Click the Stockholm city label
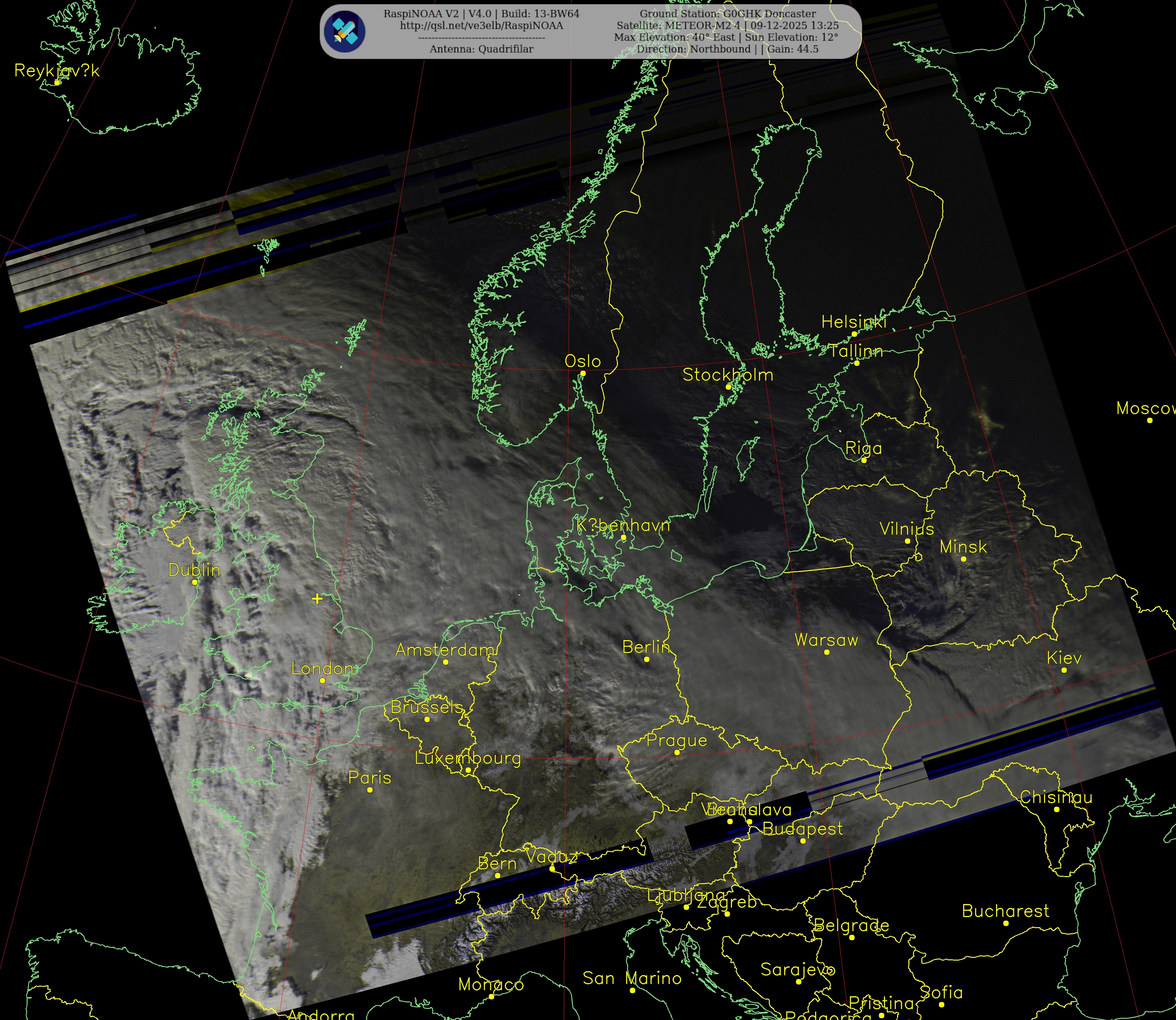The height and width of the screenshot is (1020, 1176). pyautogui.click(x=728, y=374)
